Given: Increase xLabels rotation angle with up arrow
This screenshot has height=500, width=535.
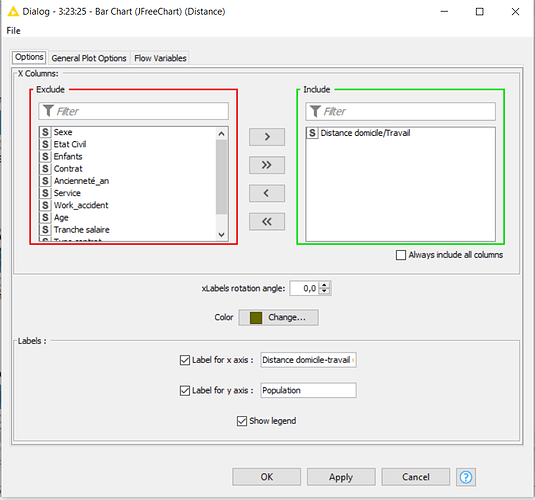Looking at the screenshot, I should click(324, 285).
